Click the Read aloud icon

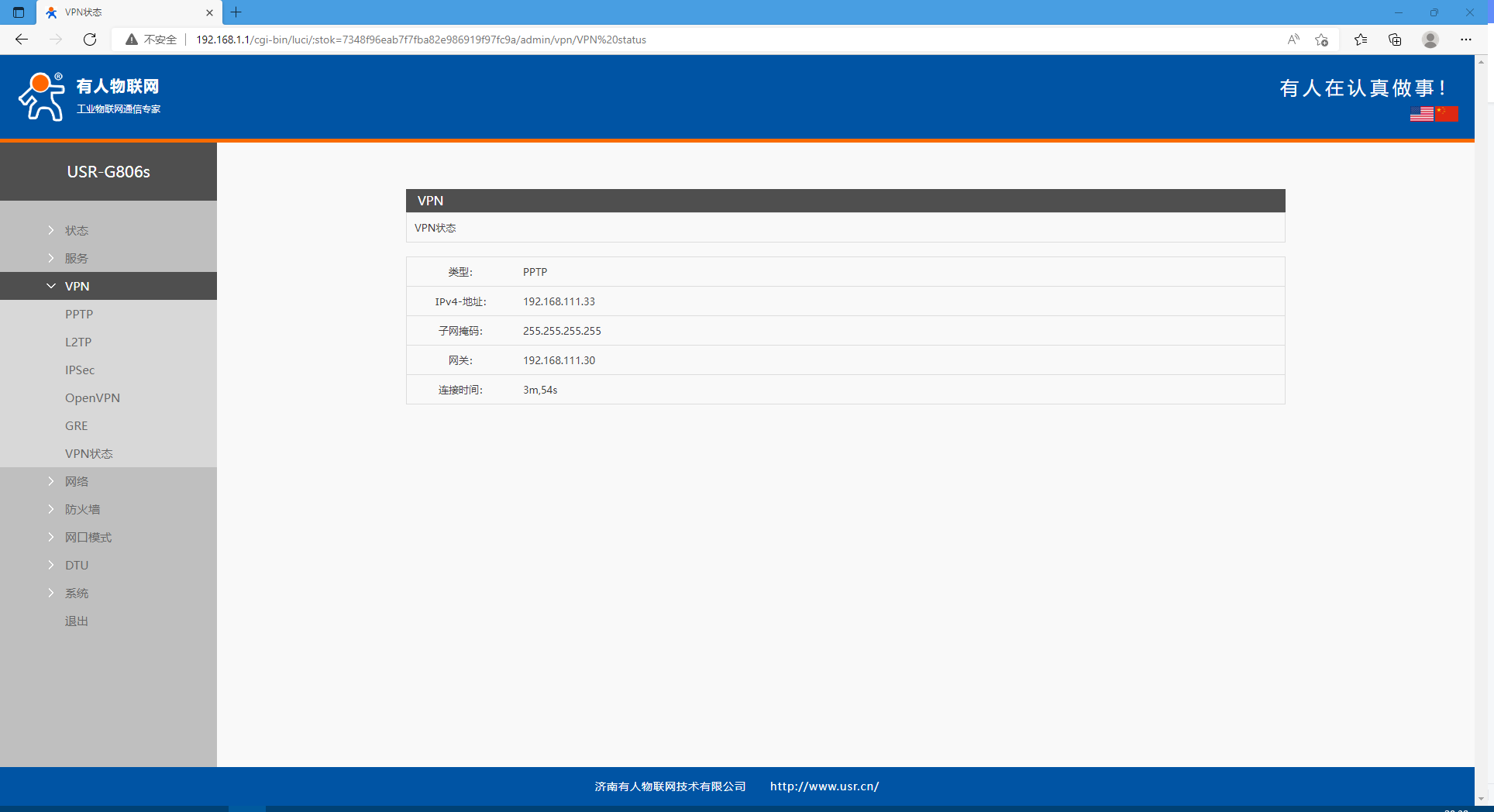1293,40
